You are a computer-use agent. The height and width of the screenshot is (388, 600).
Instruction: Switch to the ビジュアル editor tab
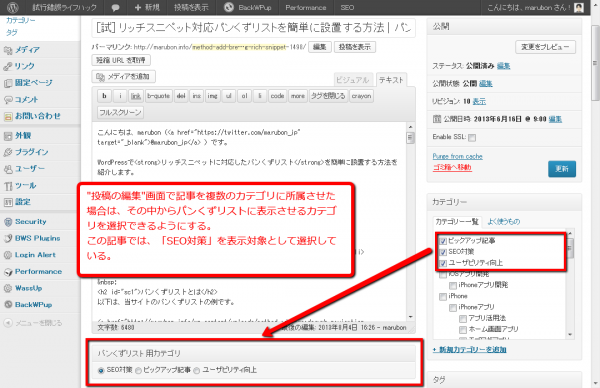pos(352,80)
